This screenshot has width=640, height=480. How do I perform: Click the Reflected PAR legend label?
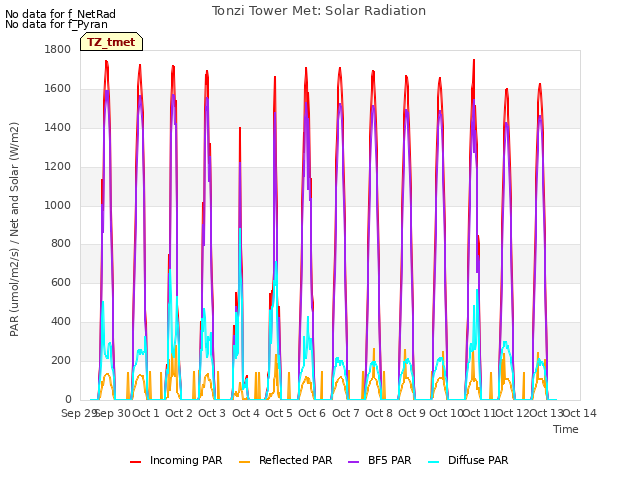coord(296,460)
